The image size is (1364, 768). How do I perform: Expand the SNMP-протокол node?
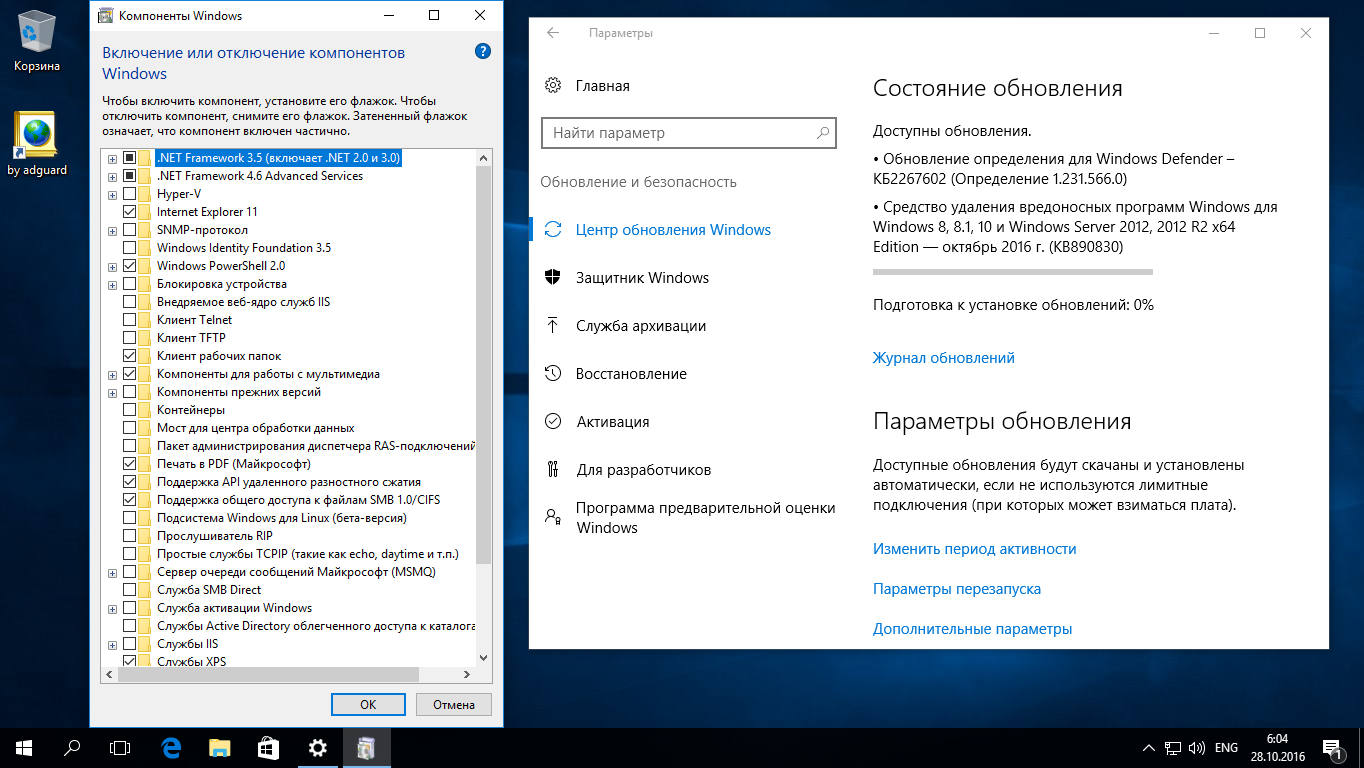pyautogui.click(x=112, y=230)
